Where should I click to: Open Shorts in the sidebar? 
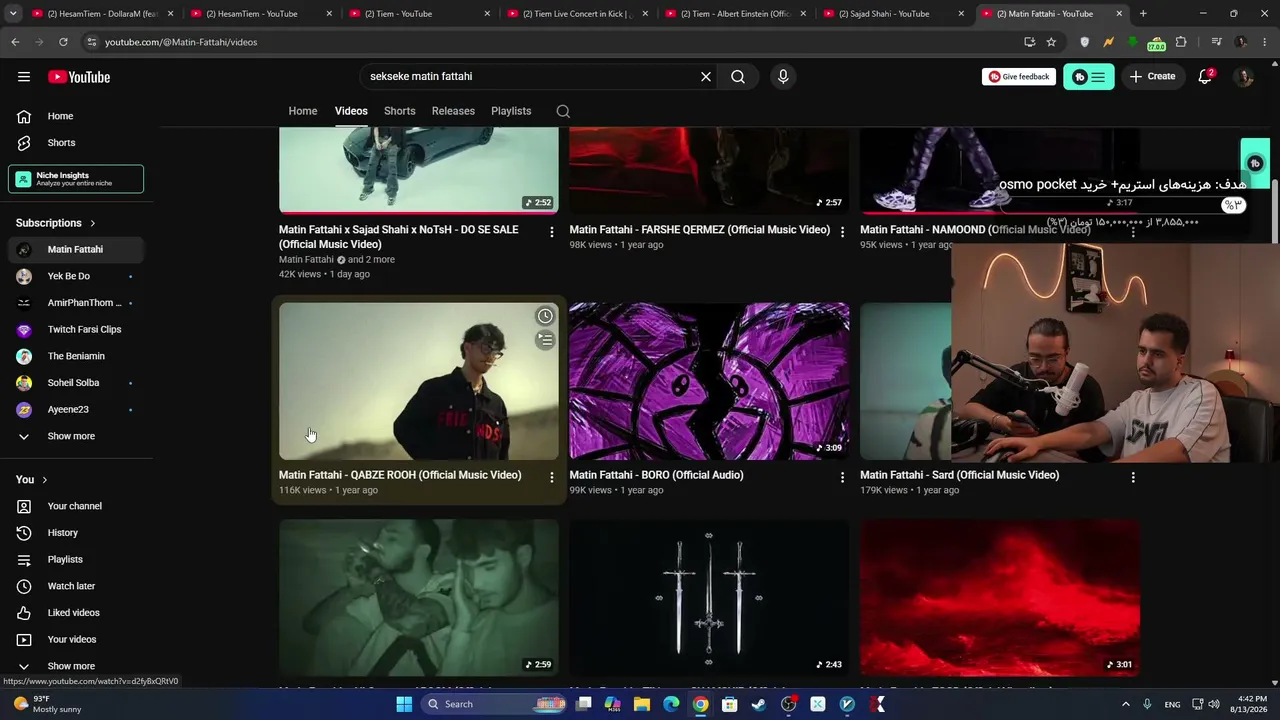pyautogui.click(x=76, y=143)
